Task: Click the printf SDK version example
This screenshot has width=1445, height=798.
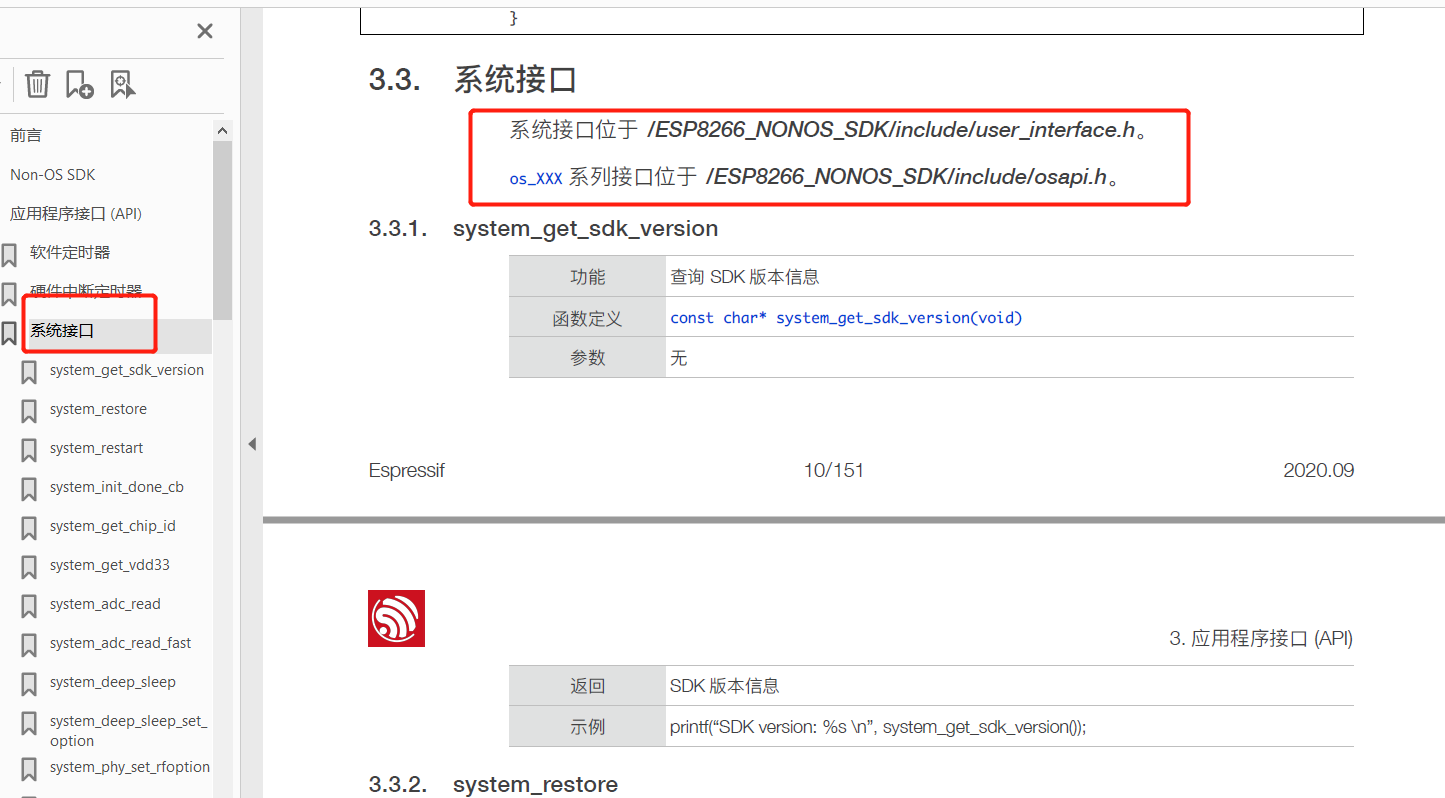Action: [878, 727]
